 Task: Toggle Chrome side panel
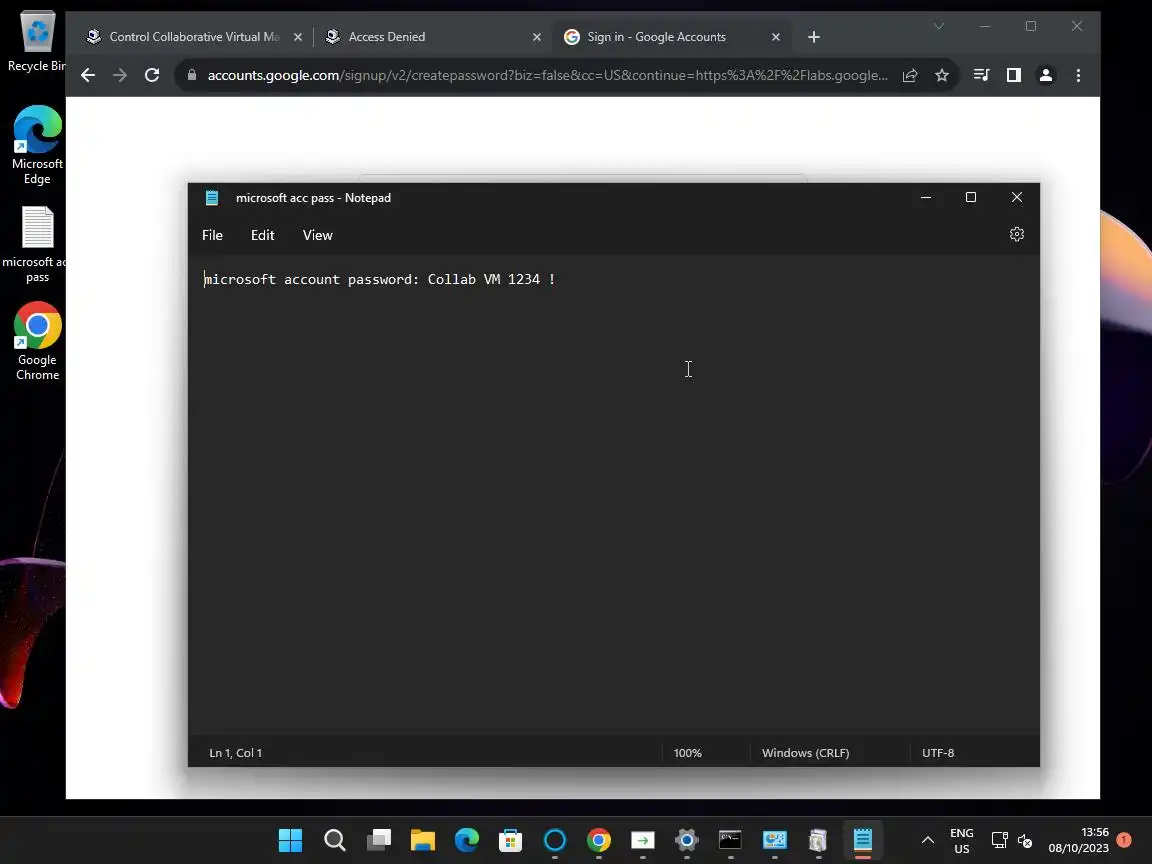pos(1013,75)
